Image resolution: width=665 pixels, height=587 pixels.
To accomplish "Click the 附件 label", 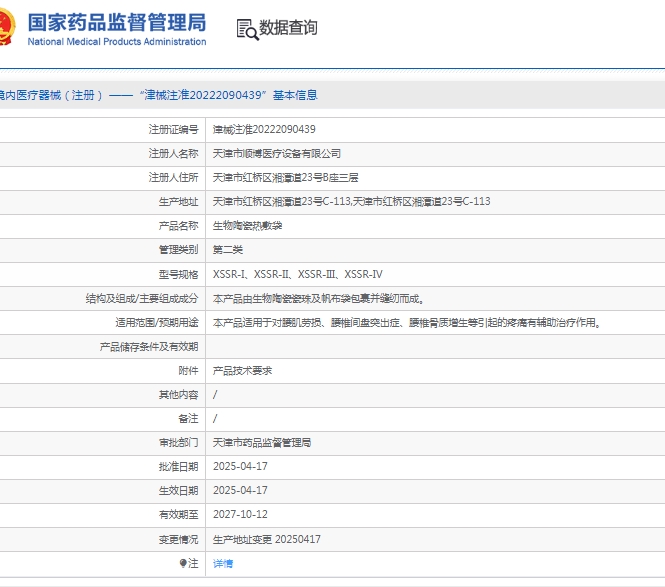I will coord(188,371).
